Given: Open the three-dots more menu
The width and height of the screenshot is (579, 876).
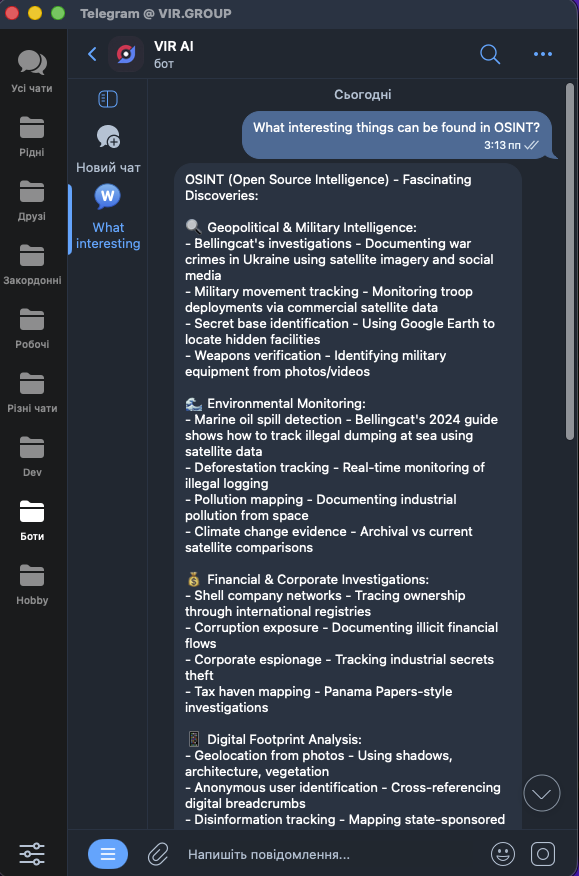Looking at the screenshot, I should [543, 54].
